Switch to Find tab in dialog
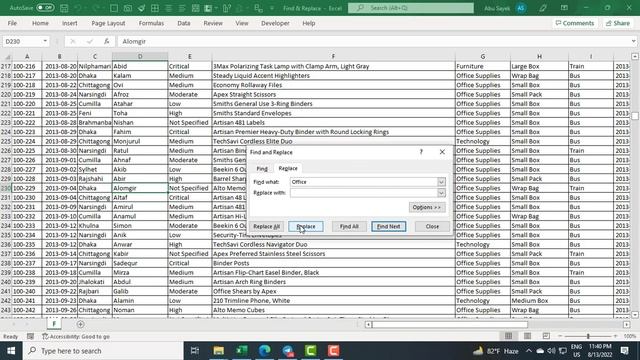The height and width of the screenshot is (360, 640). click(262, 169)
